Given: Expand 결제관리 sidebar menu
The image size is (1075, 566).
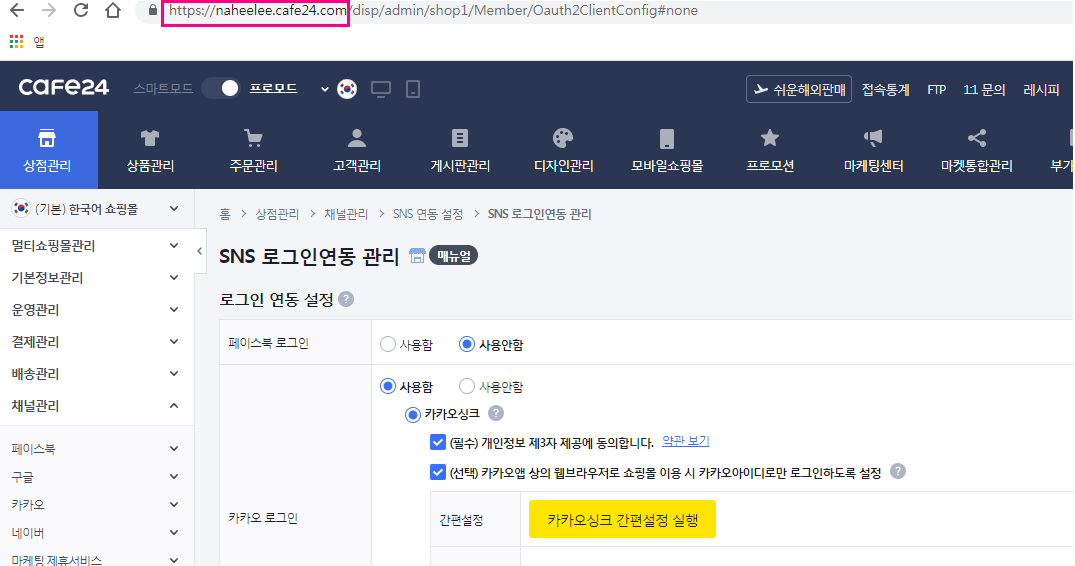Looking at the screenshot, I should pos(97,341).
